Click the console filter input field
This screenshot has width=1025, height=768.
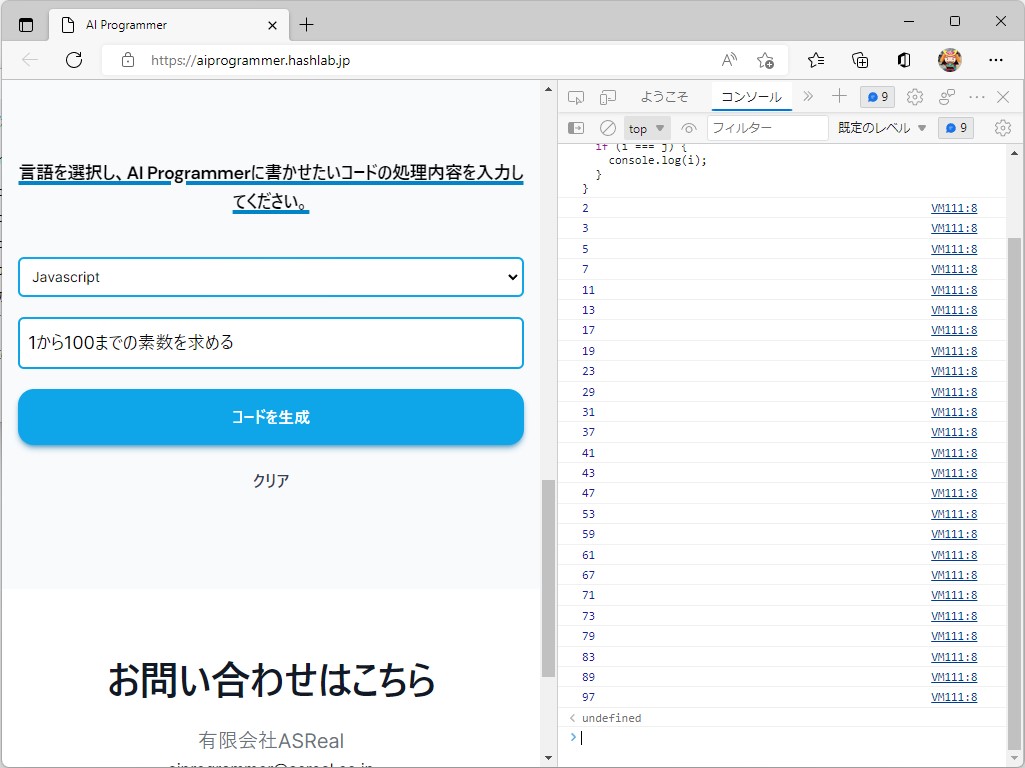point(768,128)
